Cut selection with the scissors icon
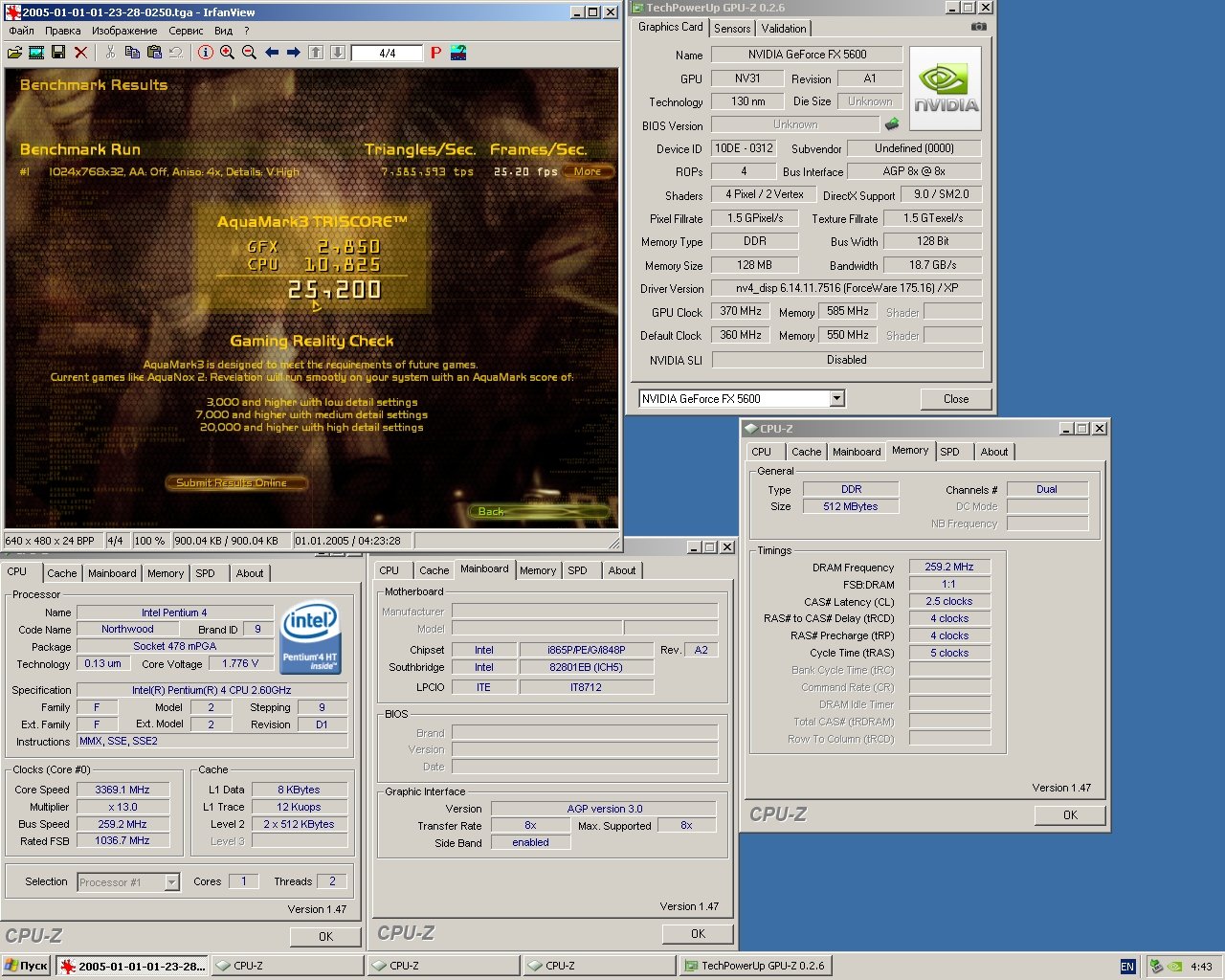The width and height of the screenshot is (1225, 980). tap(110, 53)
